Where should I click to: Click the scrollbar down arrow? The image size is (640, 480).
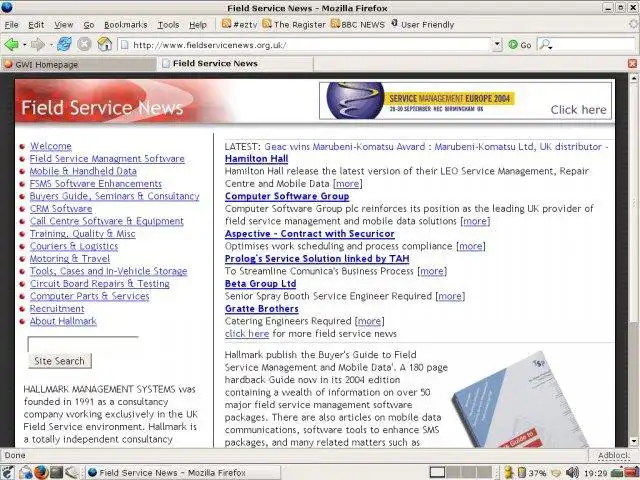(634, 441)
